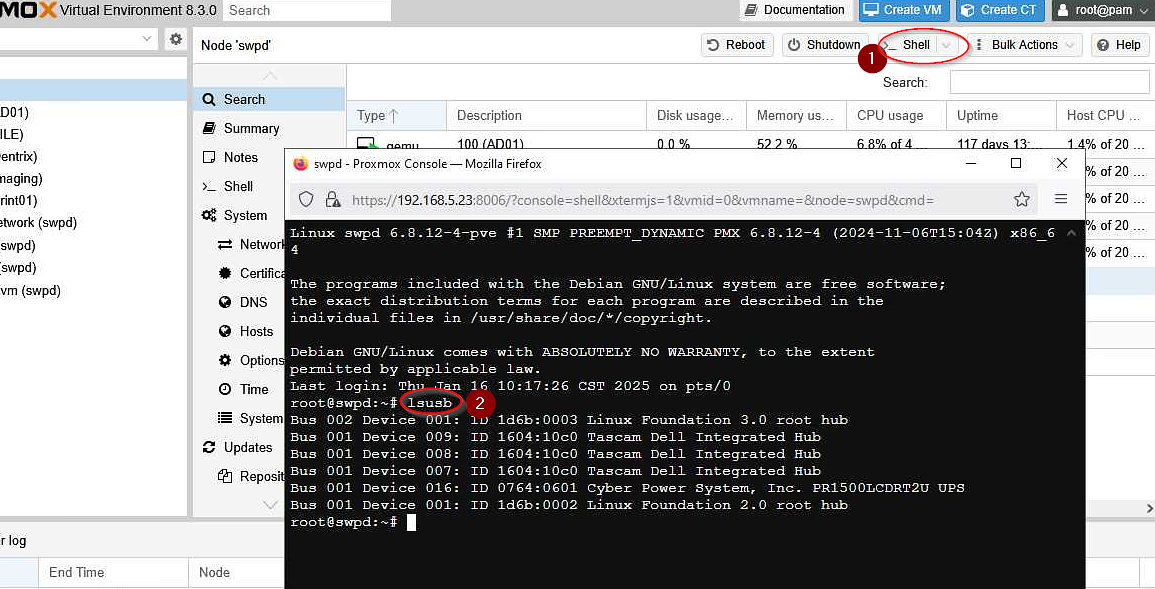Click the Certificates badge icon

pyautogui.click(x=225, y=273)
